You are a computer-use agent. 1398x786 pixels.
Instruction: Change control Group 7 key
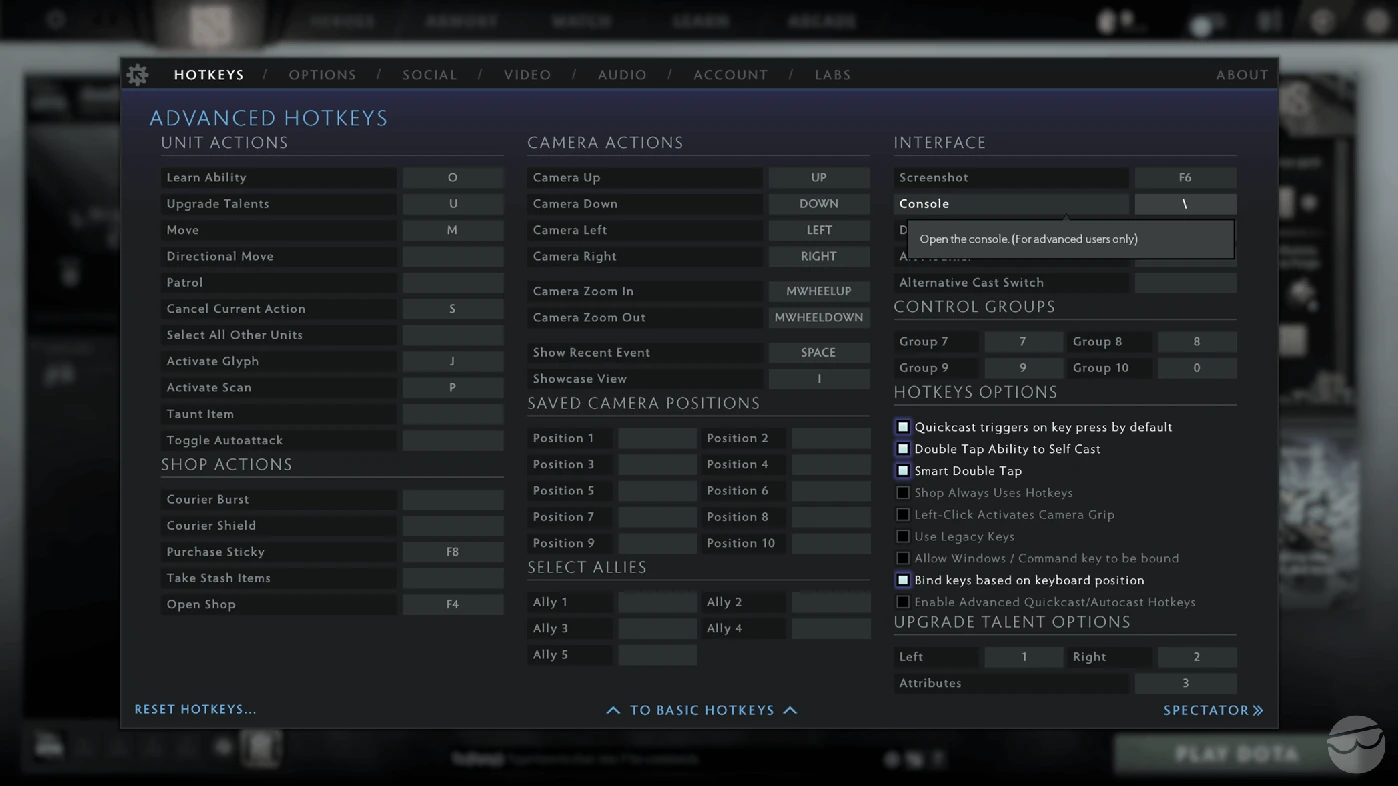click(1023, 342)
